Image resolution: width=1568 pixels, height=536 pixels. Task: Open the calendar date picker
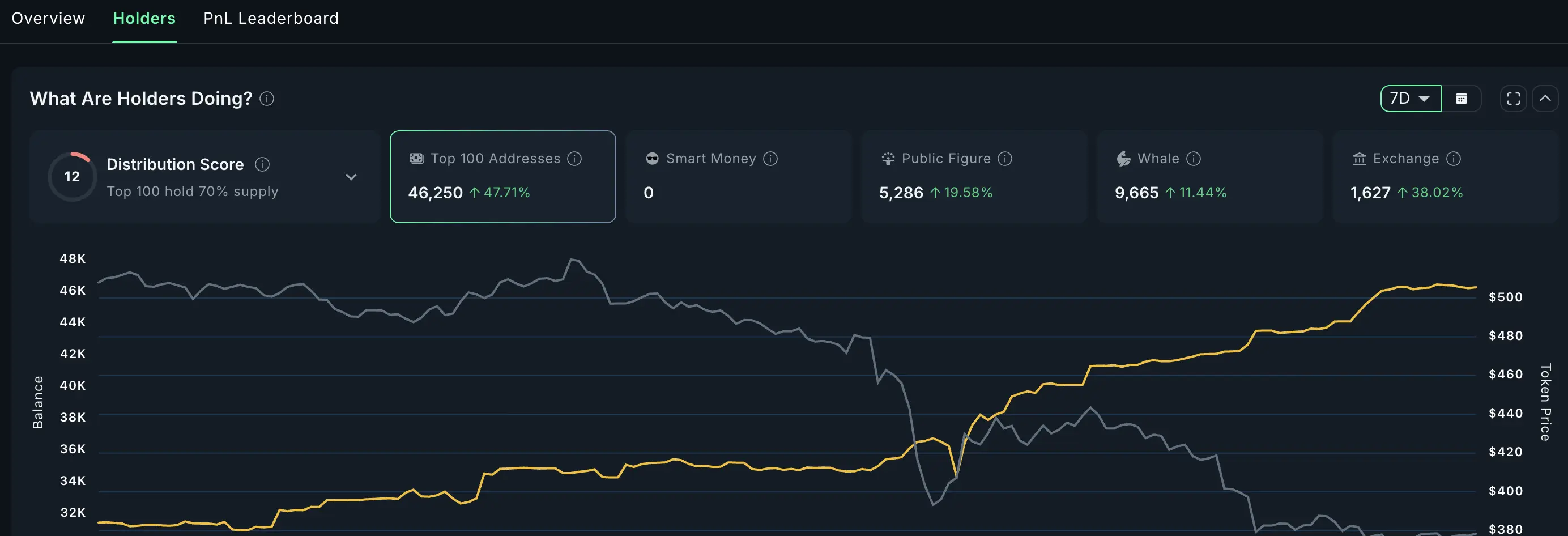[x=1463, y=98]
